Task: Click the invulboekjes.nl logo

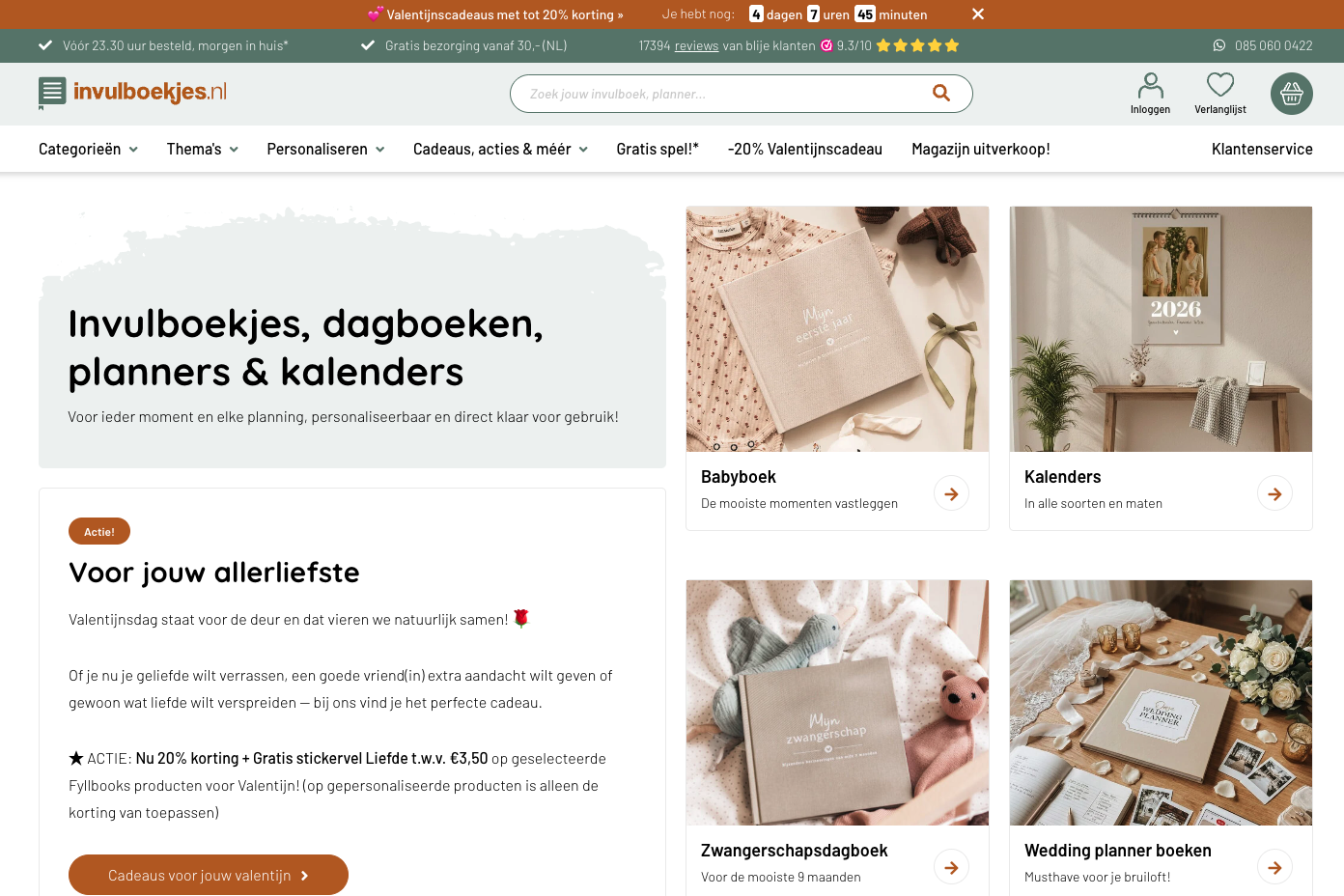Action: coord(132,93)
